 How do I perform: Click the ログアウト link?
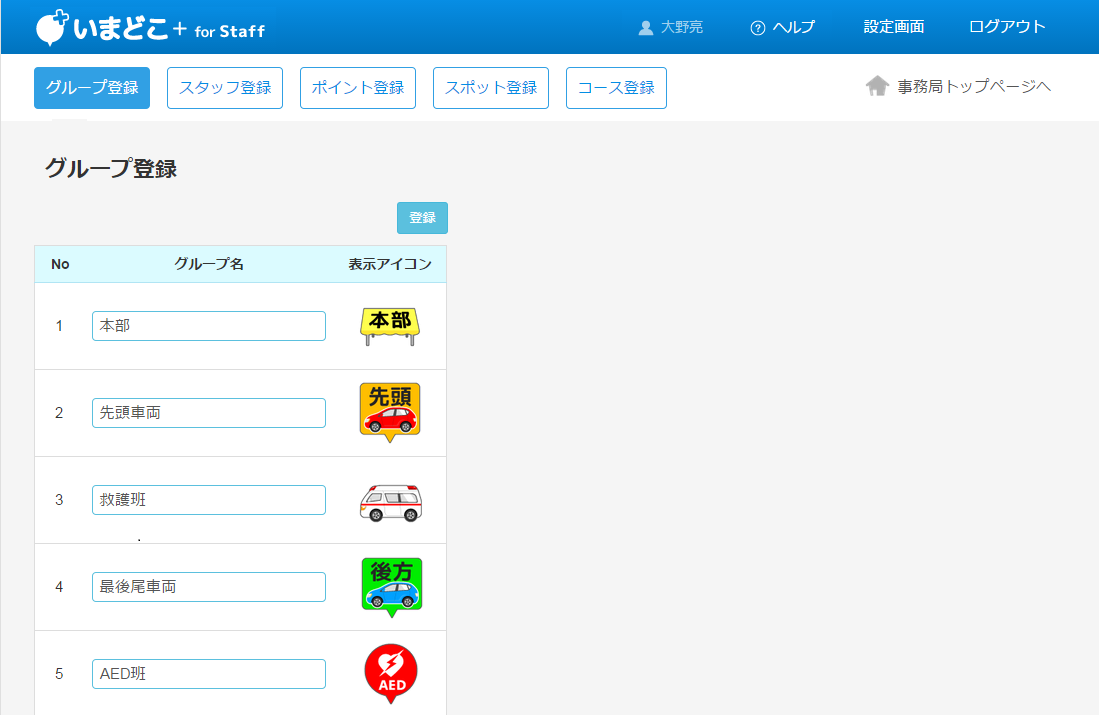[1007, 27]
